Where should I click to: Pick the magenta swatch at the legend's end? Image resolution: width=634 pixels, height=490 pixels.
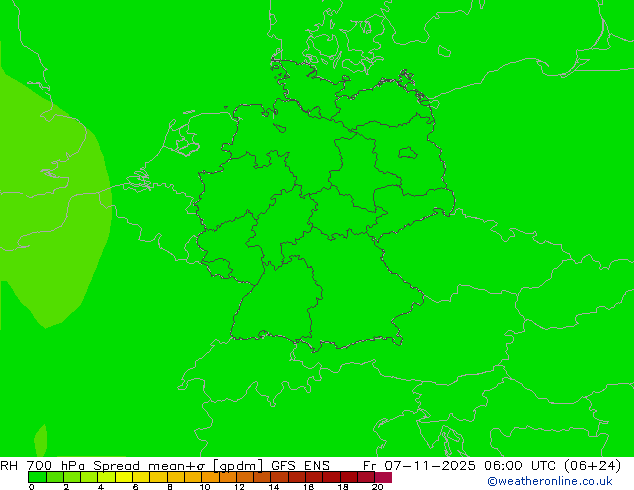click(383, 477)
